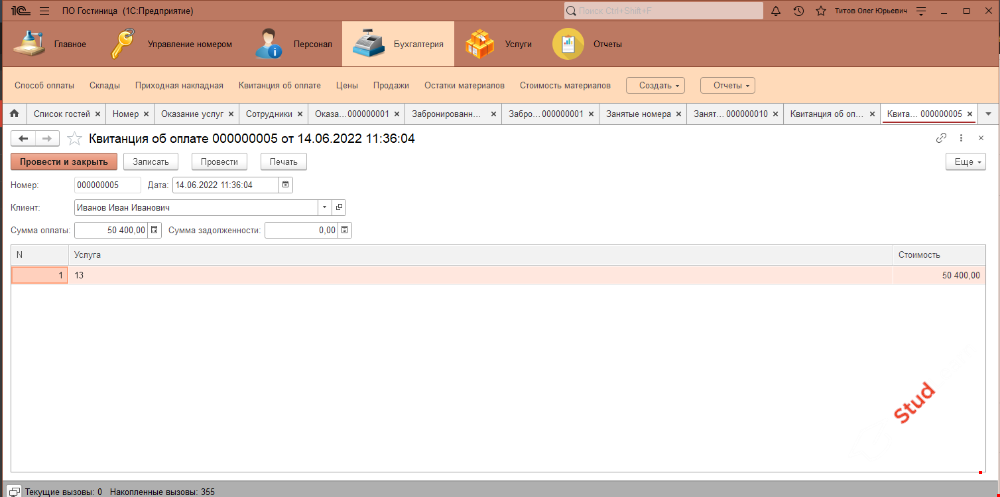The height and width of the screenshot is (497, 1000).
Task: Open the Бухгалтерия section
Action: click(x=397, y=44)
